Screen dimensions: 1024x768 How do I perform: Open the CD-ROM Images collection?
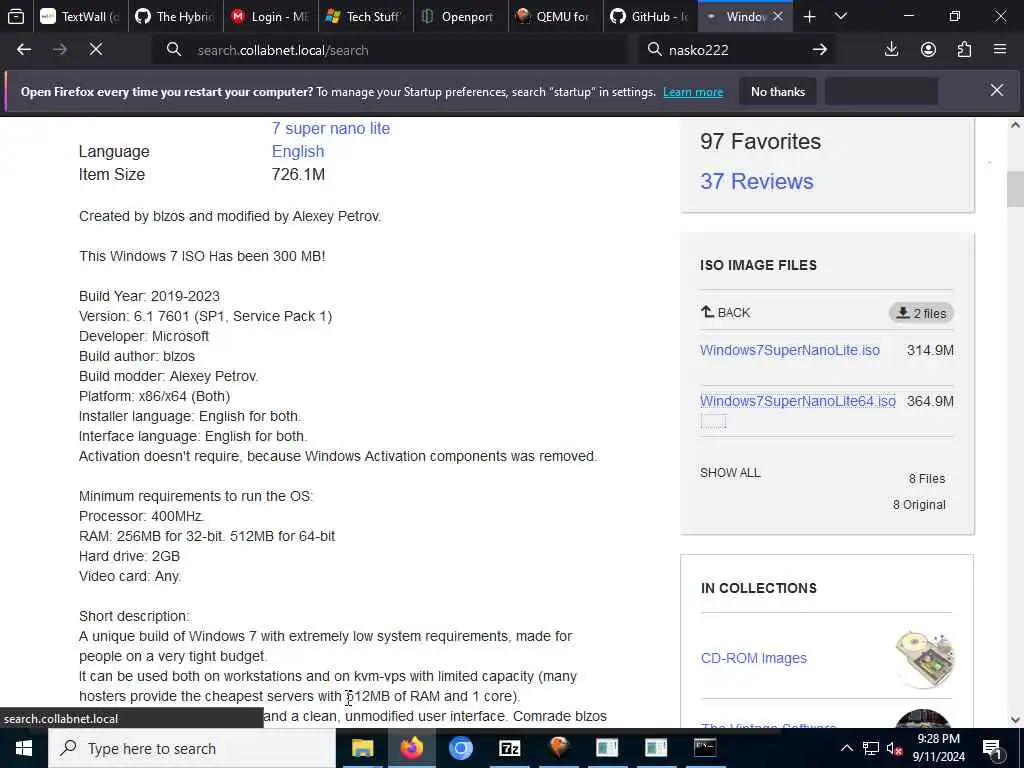click(x=754, y=658)
